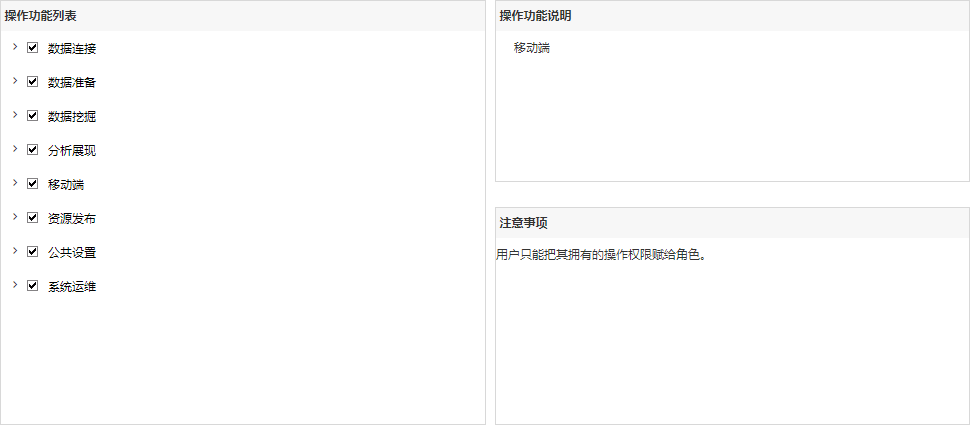This screenshot has width=970, height=425.
Task: Uncheck the 数据挖掘 checkbox
Action: (x=33, y=116)
